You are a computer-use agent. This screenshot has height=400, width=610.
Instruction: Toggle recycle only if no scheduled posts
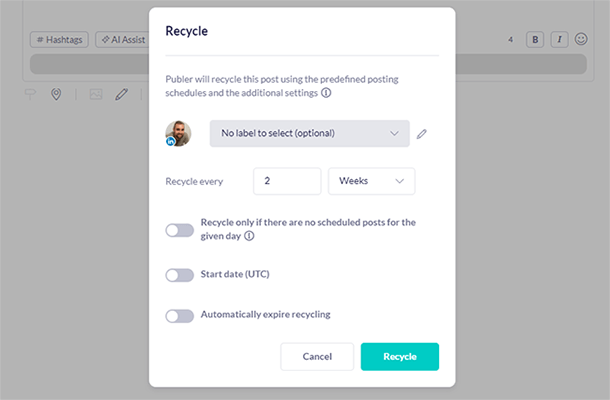[x=179, y=230]
